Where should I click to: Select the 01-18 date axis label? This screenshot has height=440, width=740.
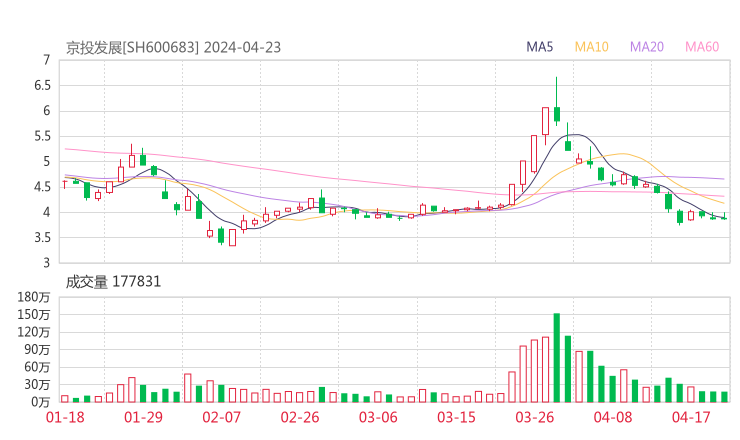[65, 417]
